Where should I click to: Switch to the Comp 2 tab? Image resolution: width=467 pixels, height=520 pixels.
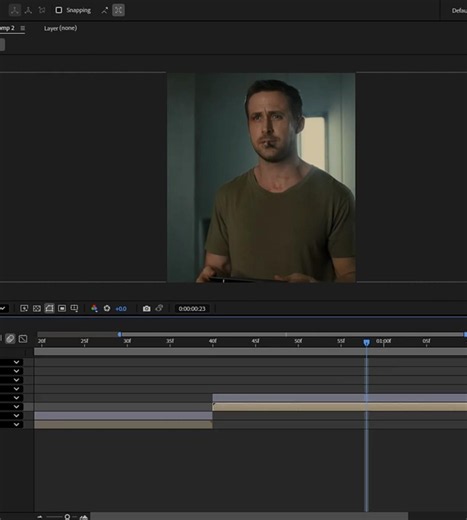tap(7, 28)
